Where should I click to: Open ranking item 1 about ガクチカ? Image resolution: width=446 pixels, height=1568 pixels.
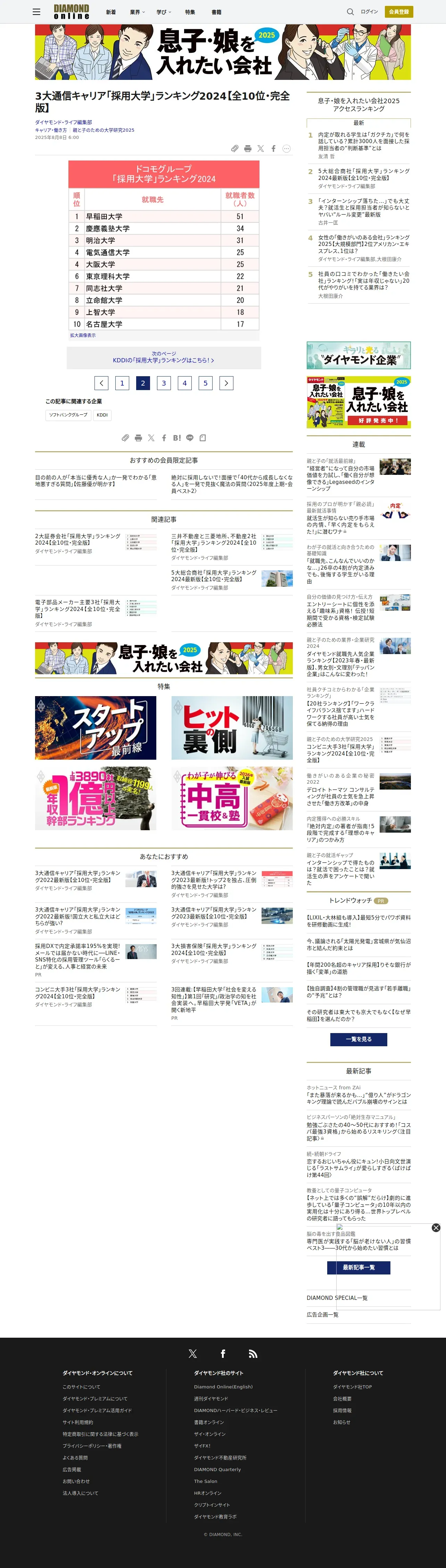pos(364,142)
